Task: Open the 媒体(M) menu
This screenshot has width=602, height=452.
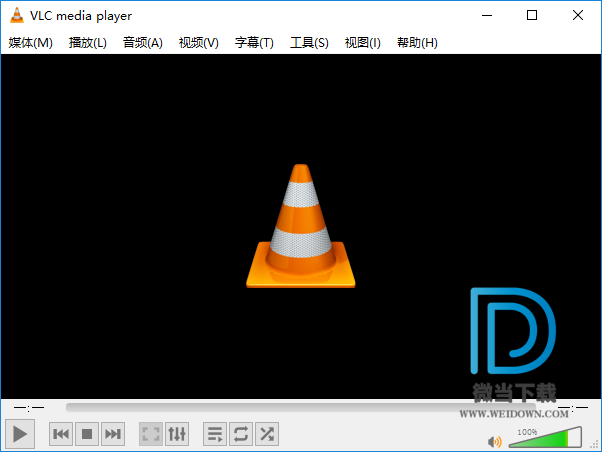Action: point(31,43)
